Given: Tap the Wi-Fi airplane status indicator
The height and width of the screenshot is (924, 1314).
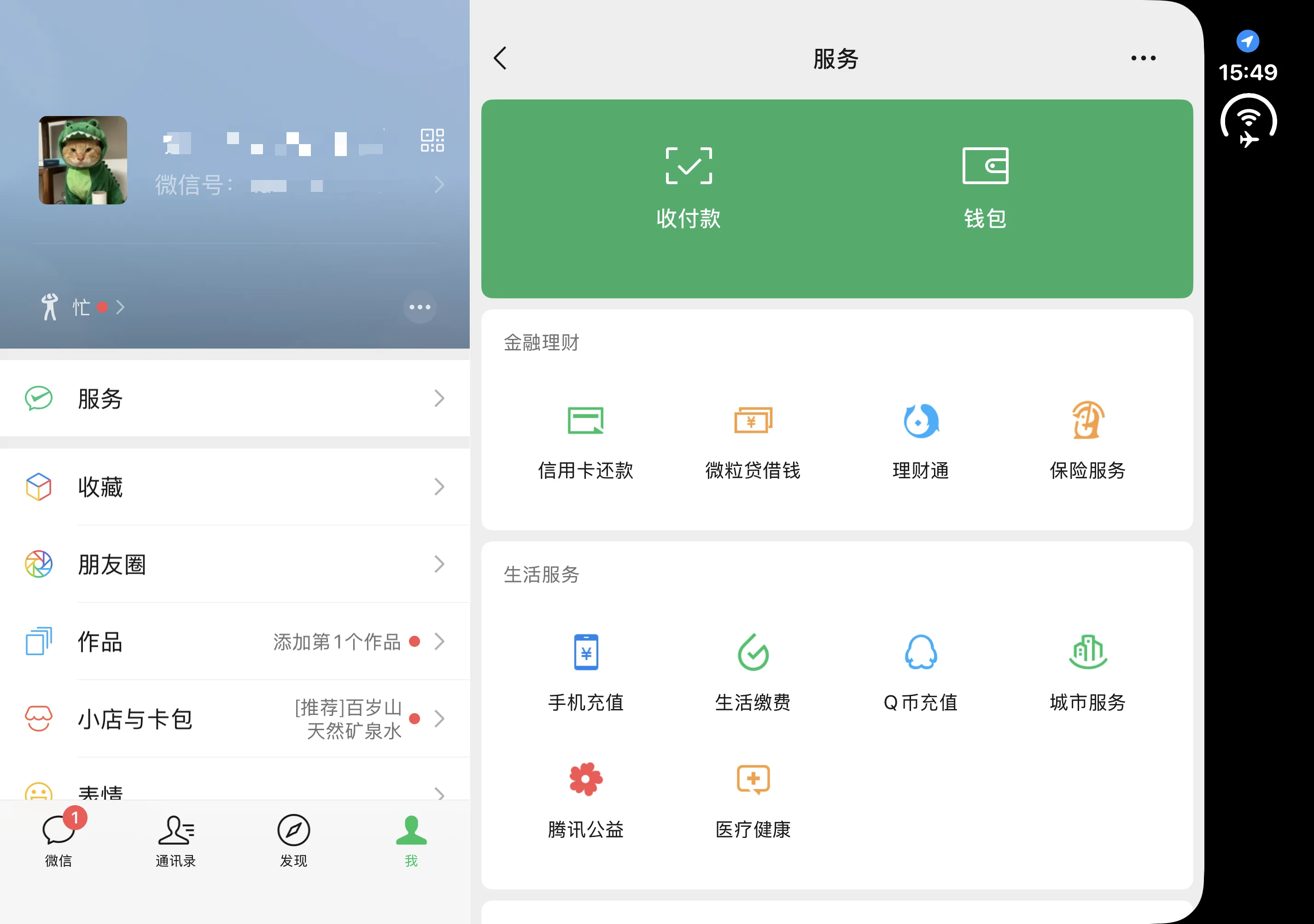Looking at the screenshot, I should pos(1248,121).
